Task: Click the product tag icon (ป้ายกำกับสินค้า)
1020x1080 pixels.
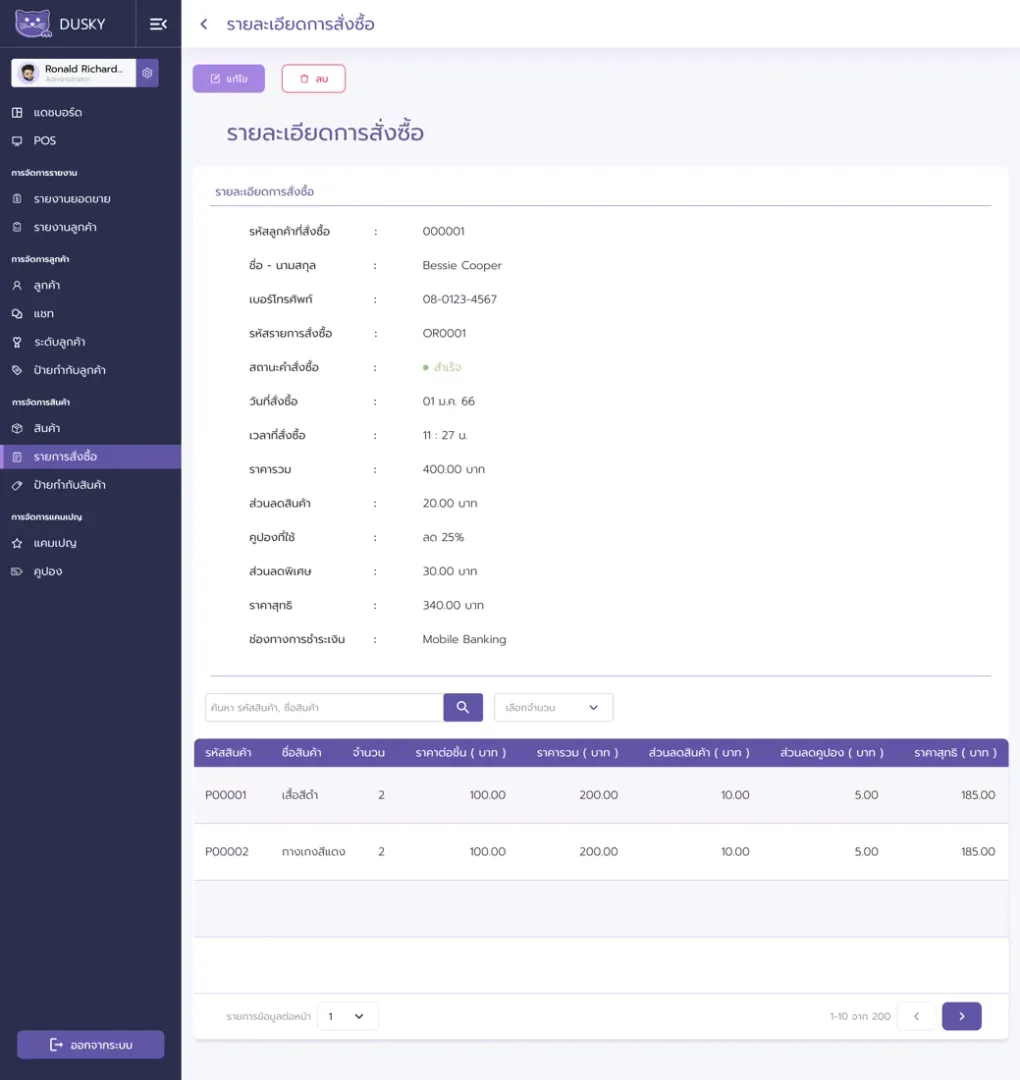Action: pos(17,485)
